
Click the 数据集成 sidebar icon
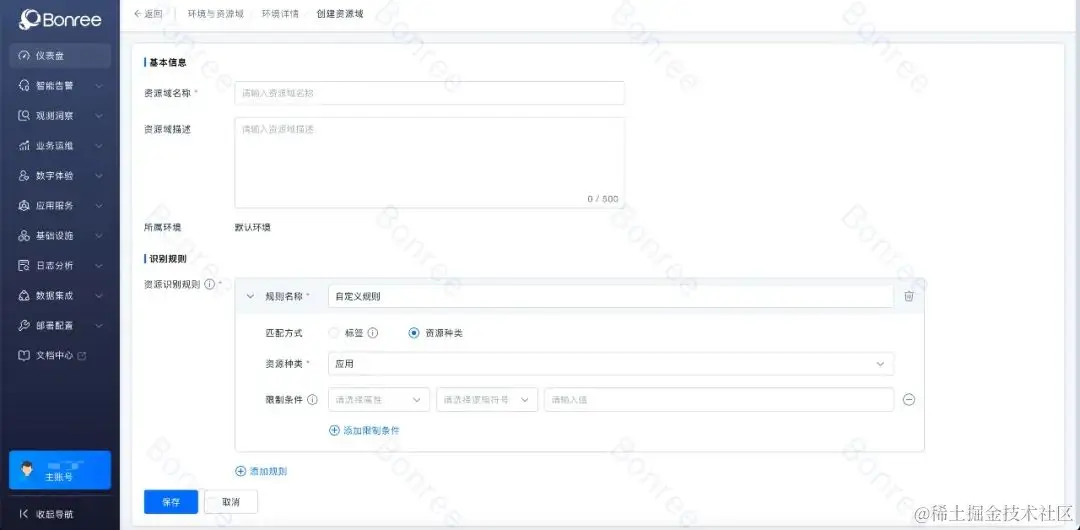(x=24, y=296)
